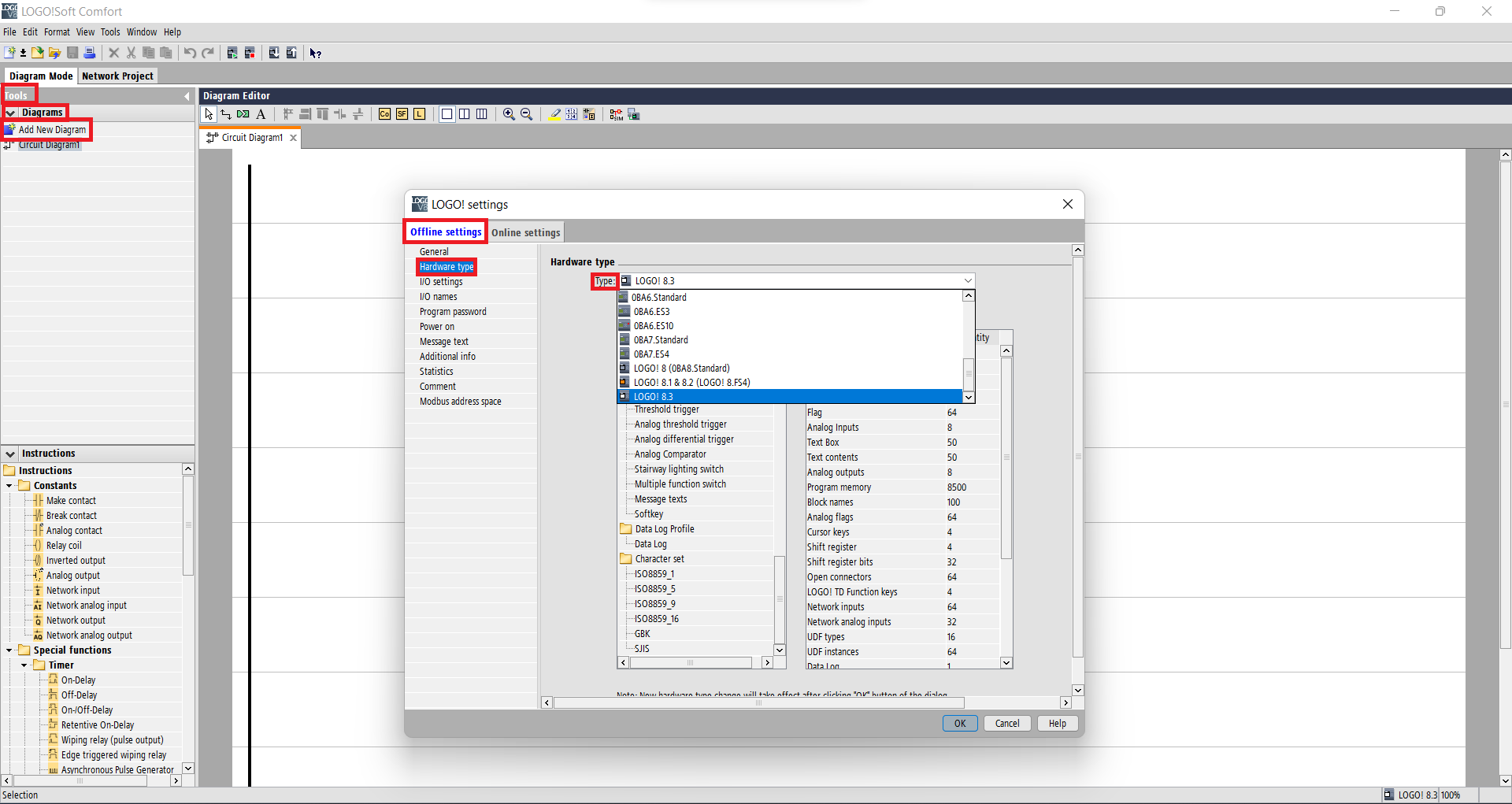Click the Help button in the dialog
Image resolution: width=1512 pixels, height=804 pixels.
pyautogui.click(x=1058, y=724)
